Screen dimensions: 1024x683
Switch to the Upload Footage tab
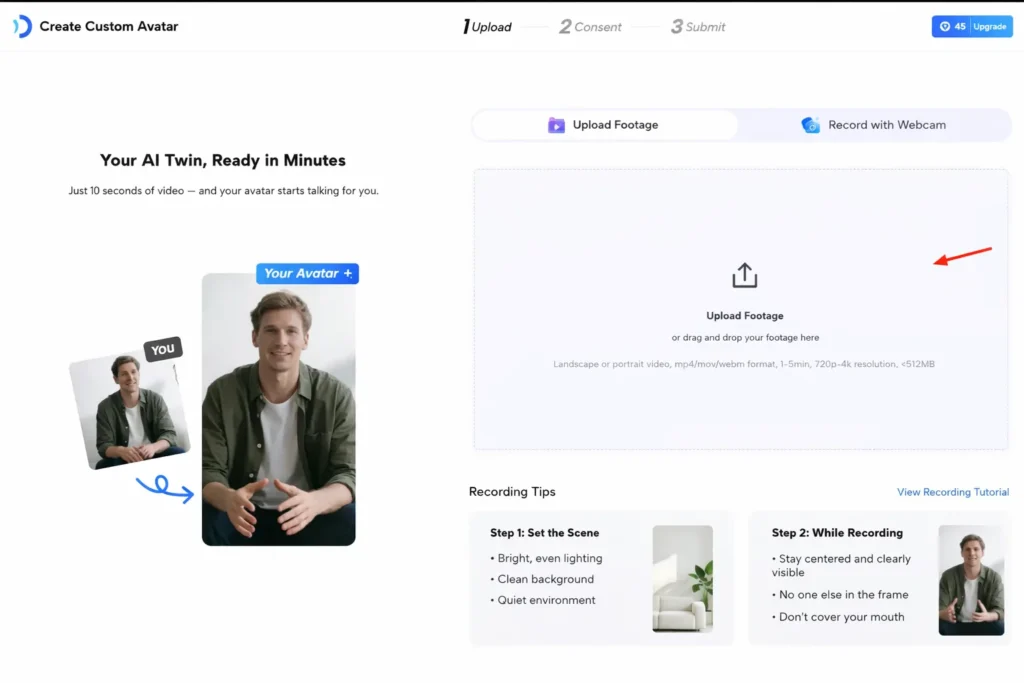pos(605,125)
